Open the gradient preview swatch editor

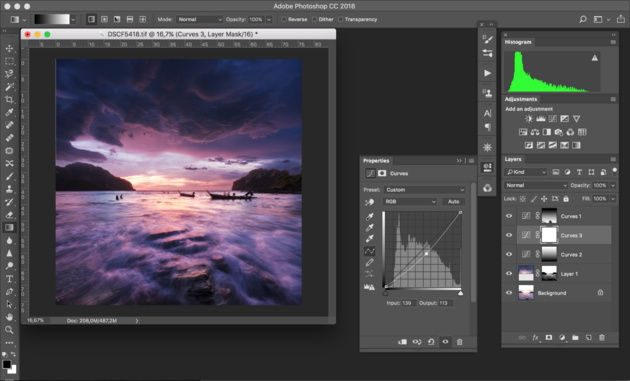[52, 19]
